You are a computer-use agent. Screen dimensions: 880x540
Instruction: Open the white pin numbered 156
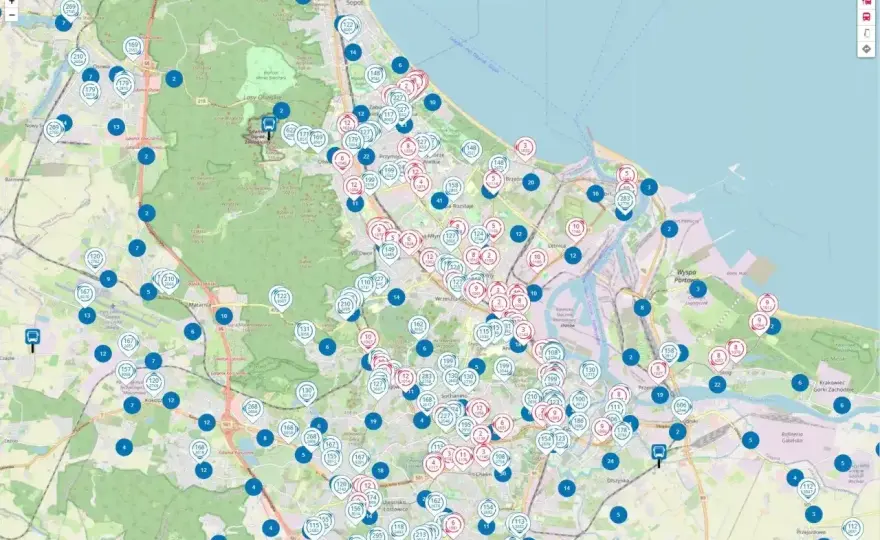pyautogui.click(x=355, y=512)
